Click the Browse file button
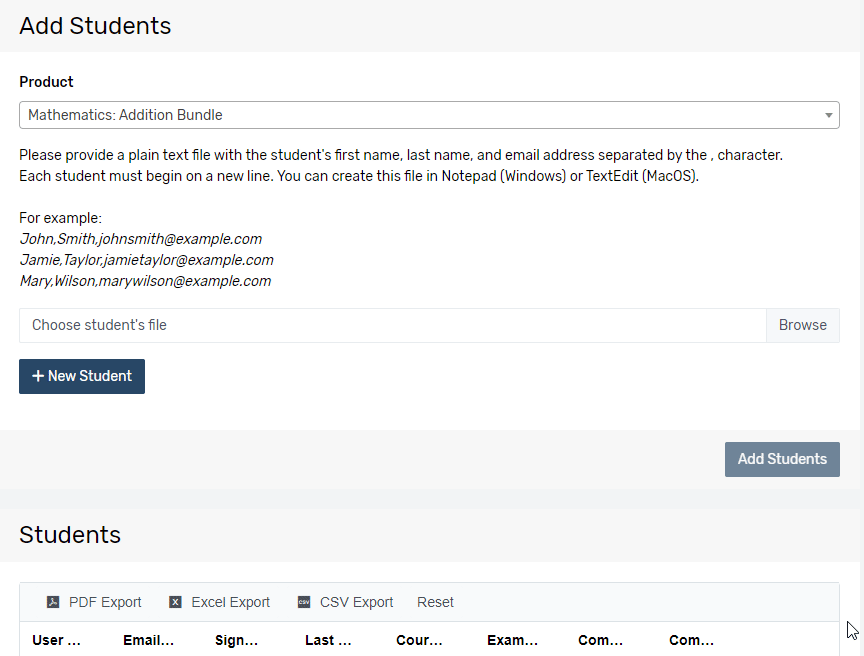Viewport: 864px width, 656px height. coord(802,325)
